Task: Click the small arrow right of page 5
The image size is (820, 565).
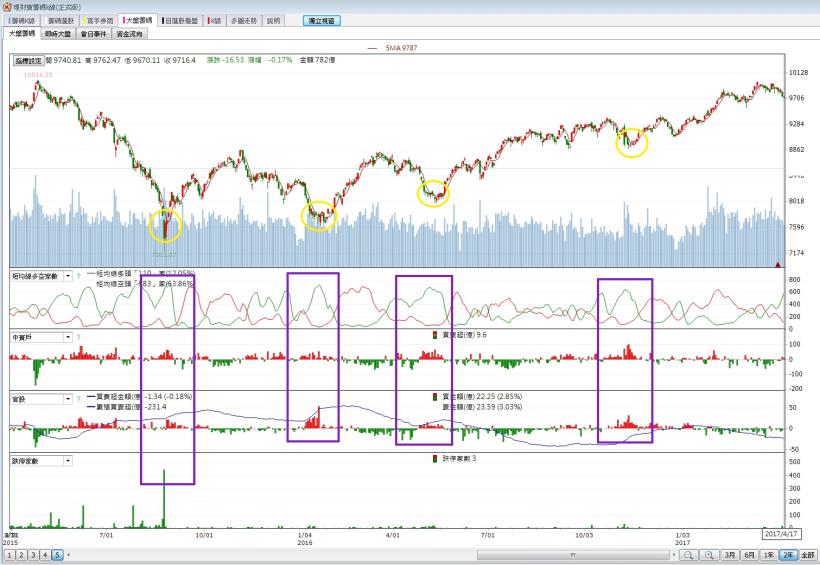Action: click(69, 555)
